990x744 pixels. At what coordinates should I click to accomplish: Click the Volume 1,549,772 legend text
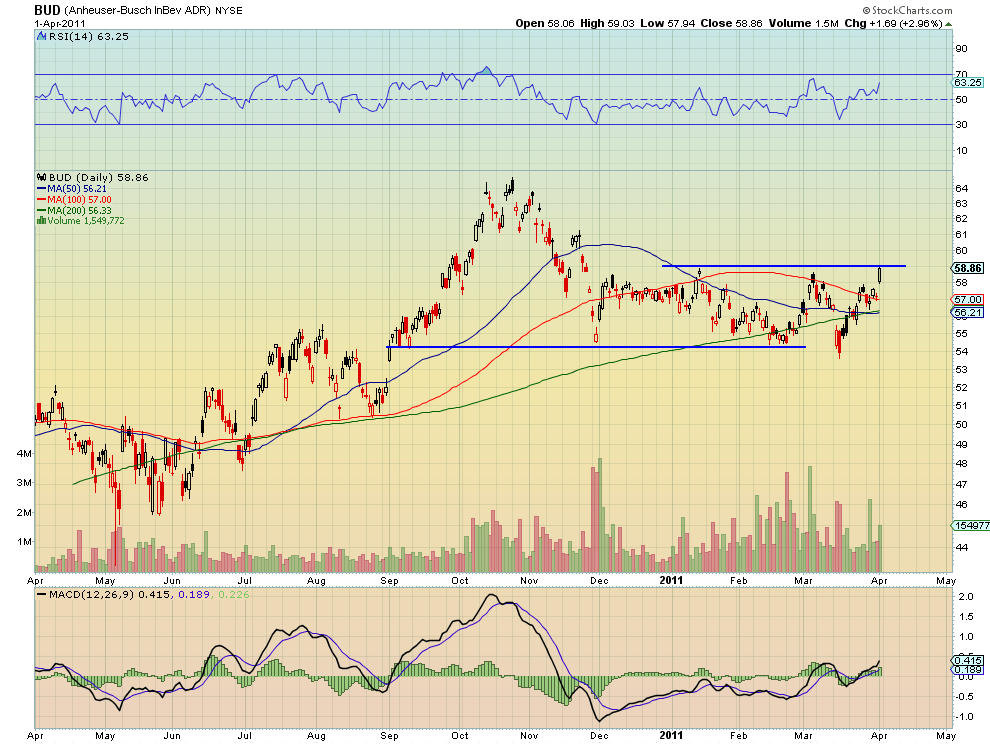[86, 221]
